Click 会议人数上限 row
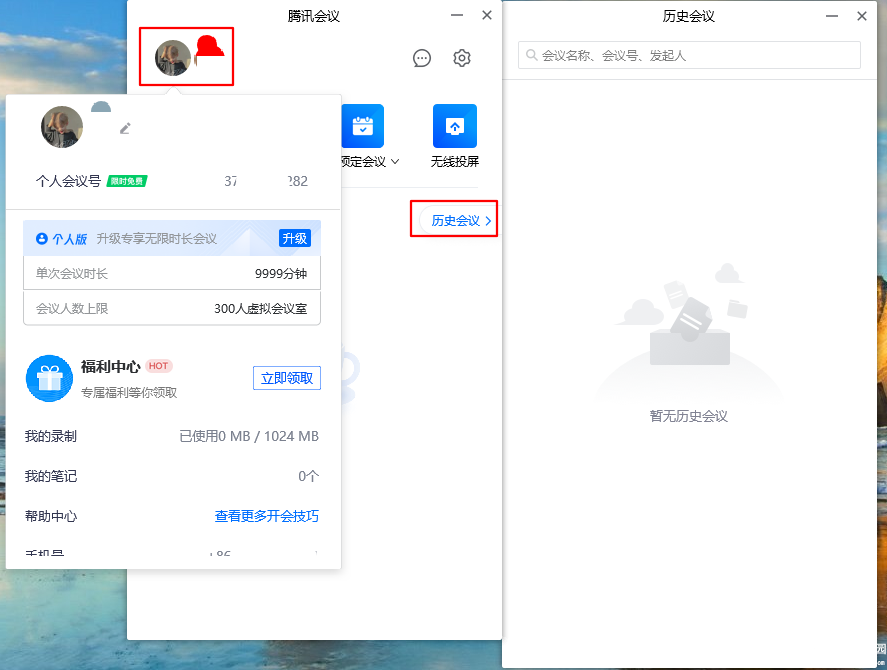This screenshot has height=670, width=887. pyautogui.click(x=172, y=308)
